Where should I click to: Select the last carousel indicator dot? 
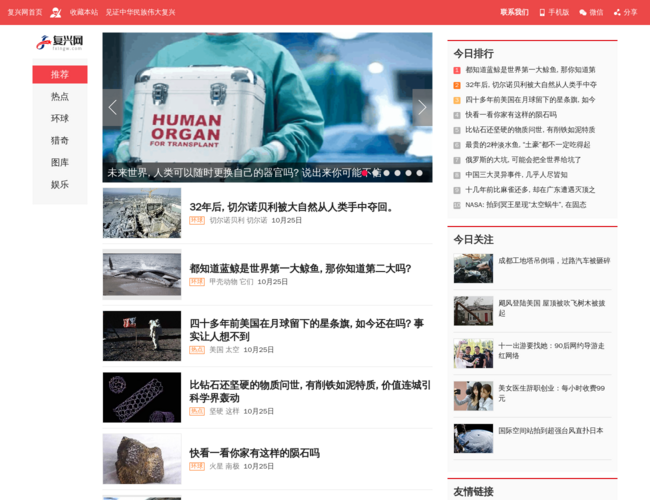point(420,173)
